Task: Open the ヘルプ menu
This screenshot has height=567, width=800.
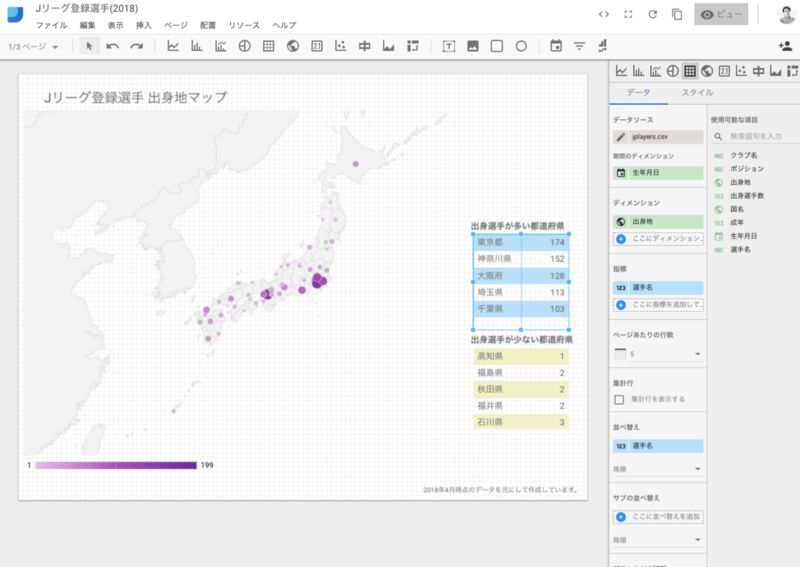Action: point(284,25)
